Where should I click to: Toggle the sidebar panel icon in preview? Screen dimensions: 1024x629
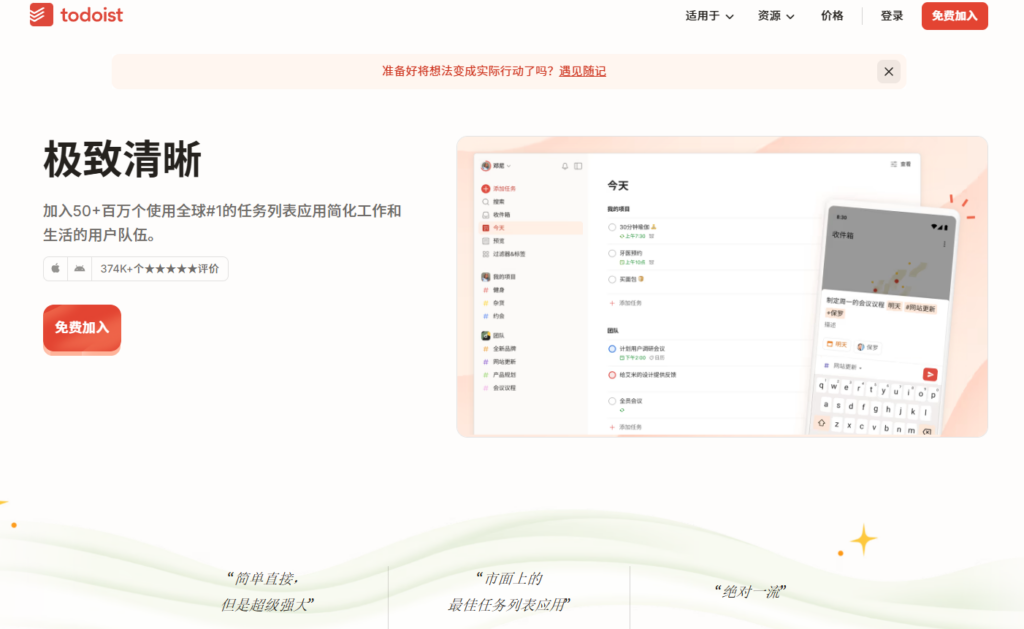pyautogui.click(x=578, y=166)
